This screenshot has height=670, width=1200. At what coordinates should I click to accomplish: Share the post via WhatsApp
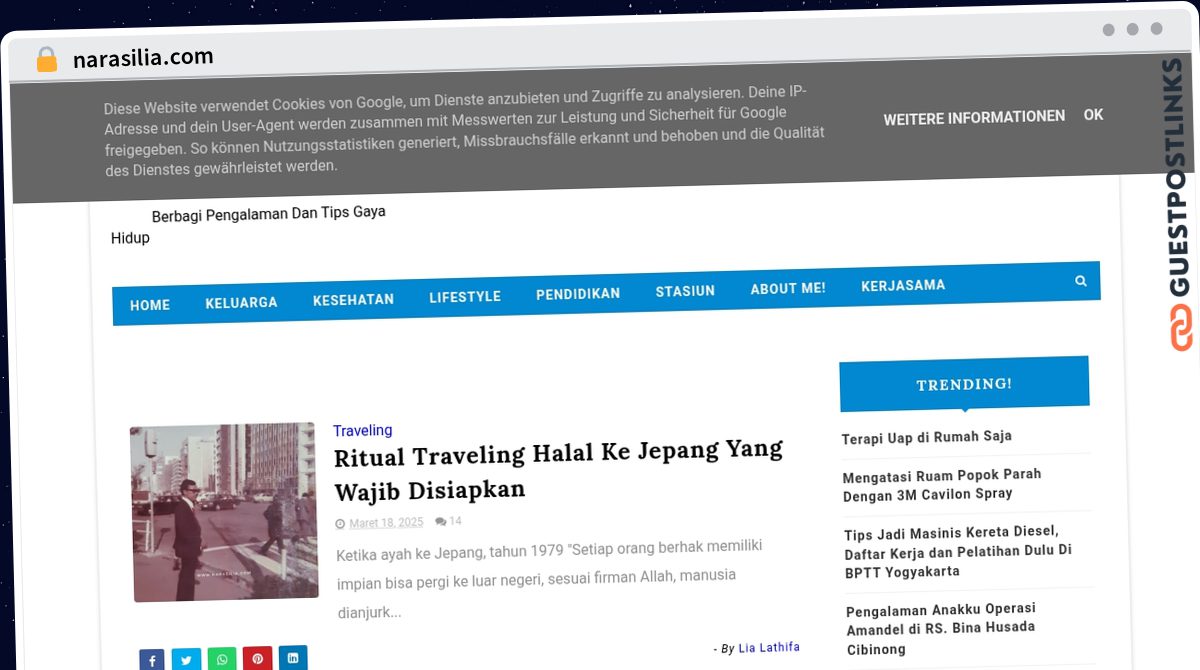pyautogui.click(x=222, y=659)
